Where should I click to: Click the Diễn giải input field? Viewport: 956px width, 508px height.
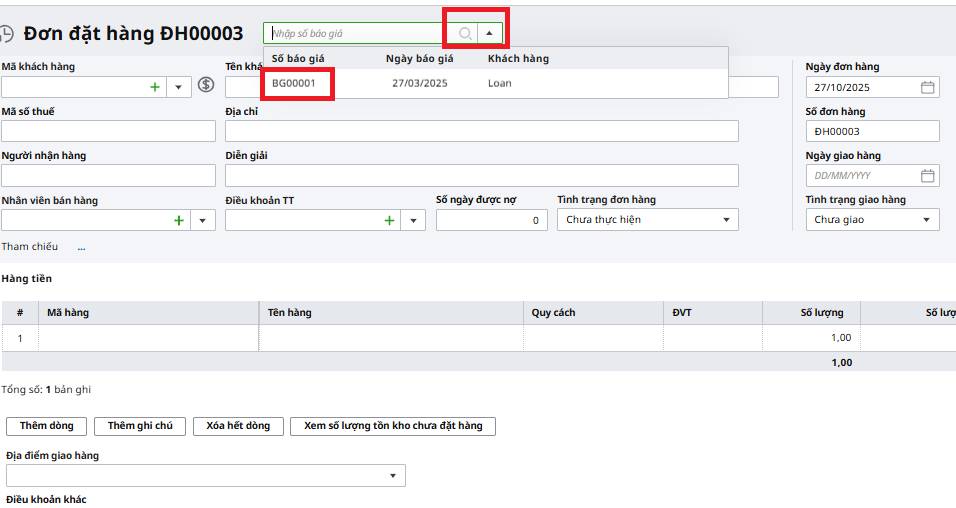[x=481, y=176]
